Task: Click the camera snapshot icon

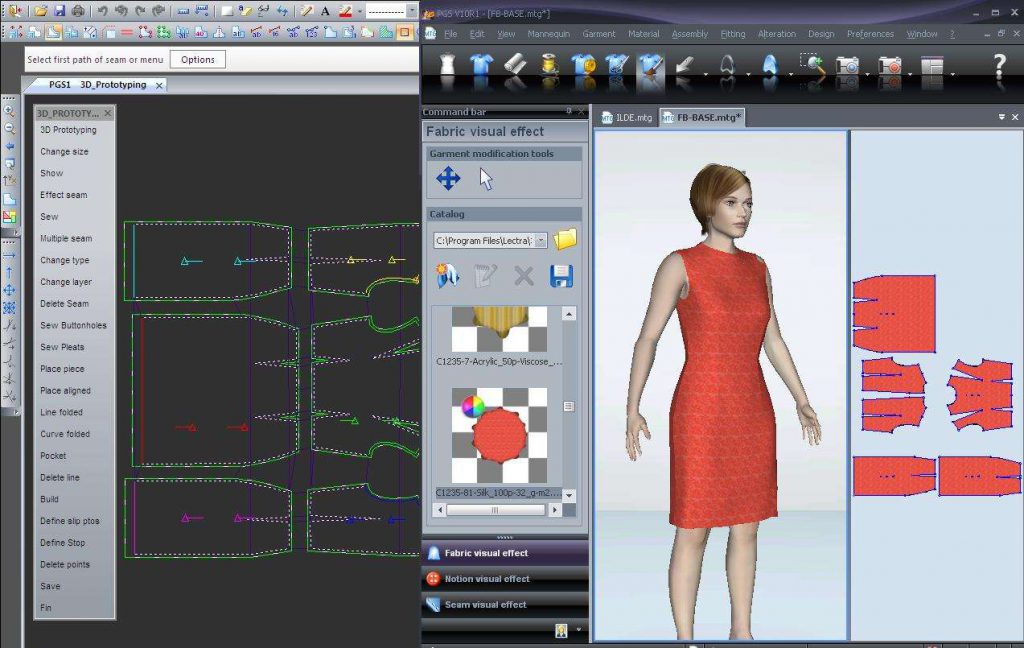Action: pyautogui.click(x=847, y=67)
